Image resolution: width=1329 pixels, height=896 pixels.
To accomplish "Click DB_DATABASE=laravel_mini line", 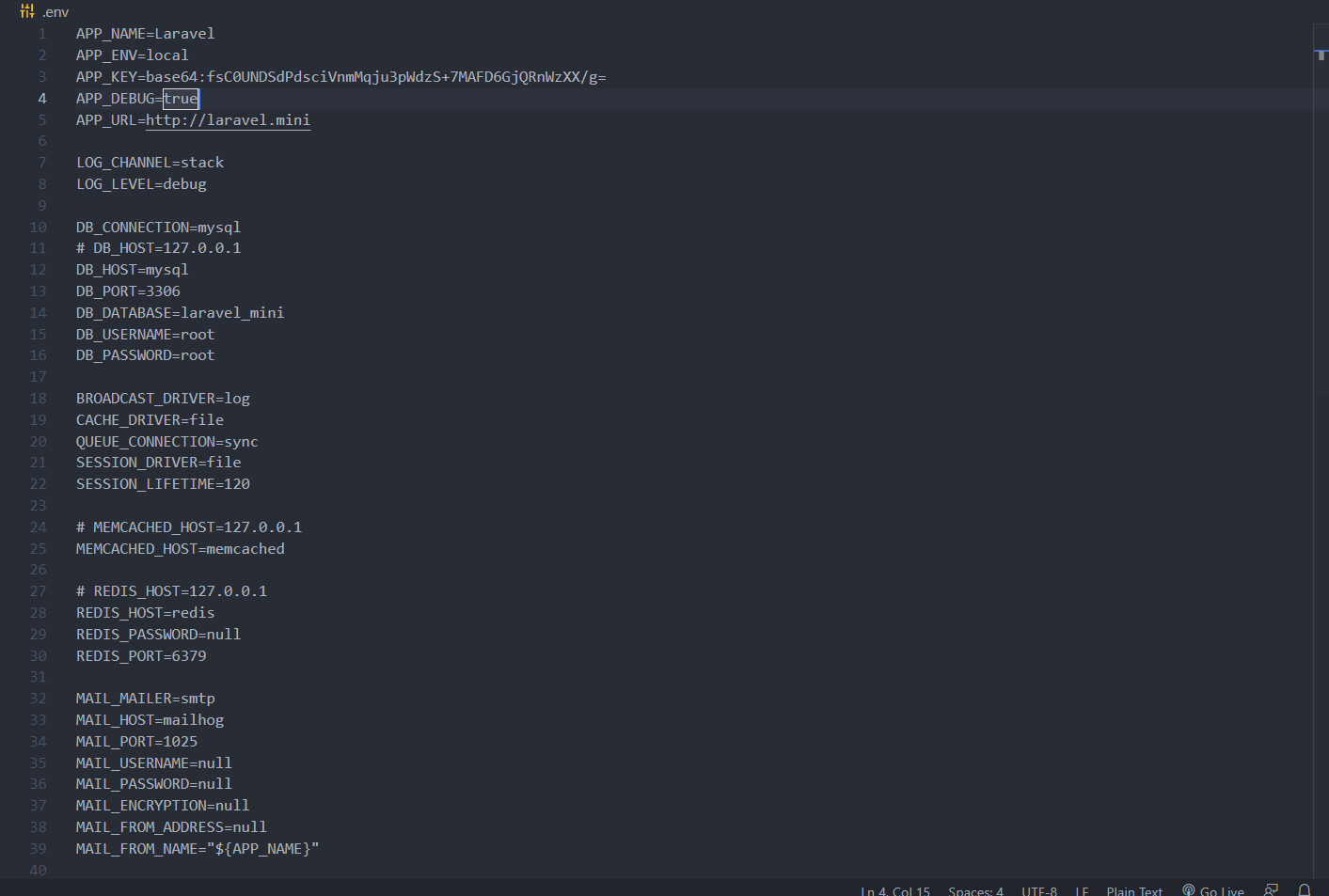I will point(180,313).
